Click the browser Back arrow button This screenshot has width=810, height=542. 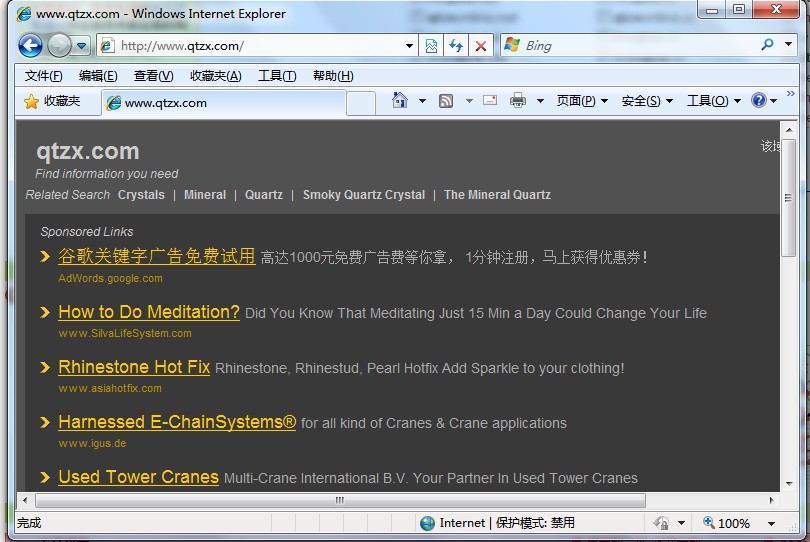[30, 46]
